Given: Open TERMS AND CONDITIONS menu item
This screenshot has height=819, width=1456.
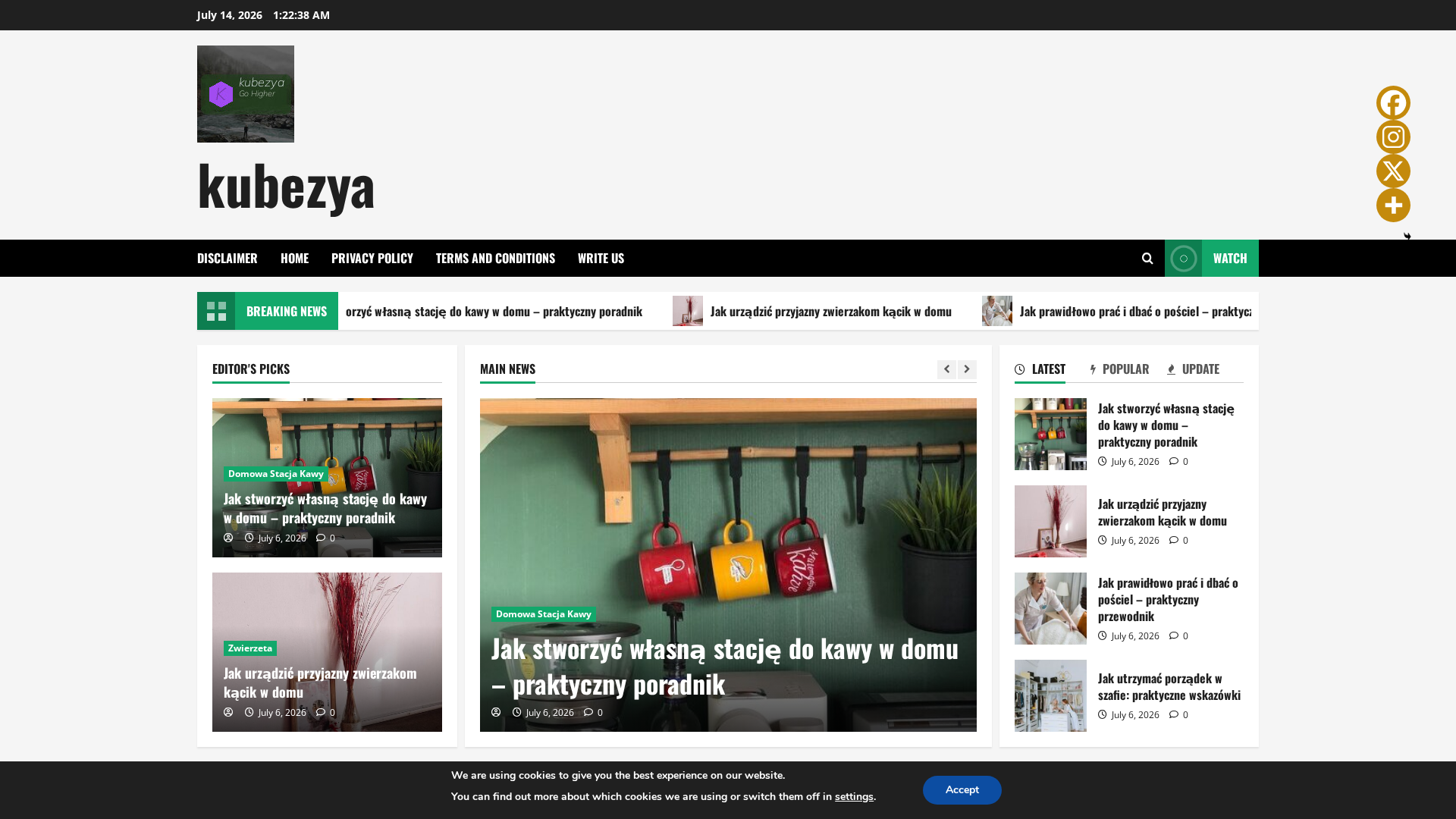Looking at the screenshot, I should coord(495,258).
